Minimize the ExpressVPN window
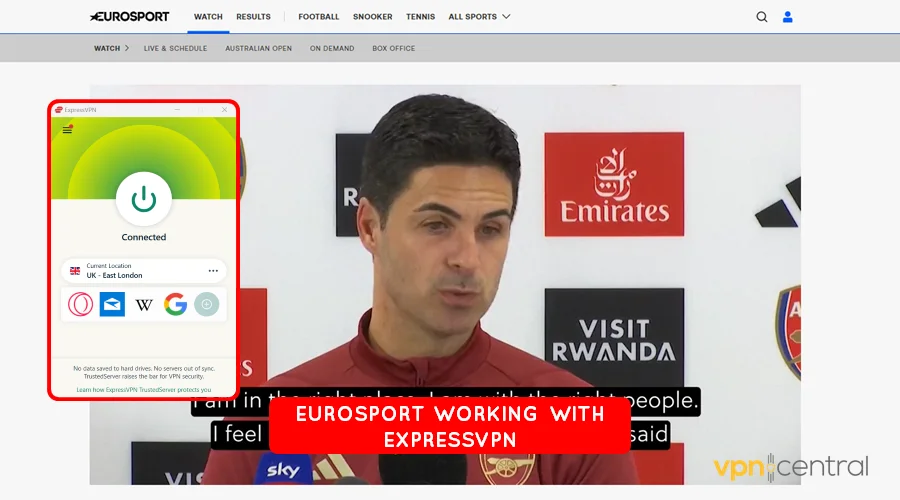 177,110
